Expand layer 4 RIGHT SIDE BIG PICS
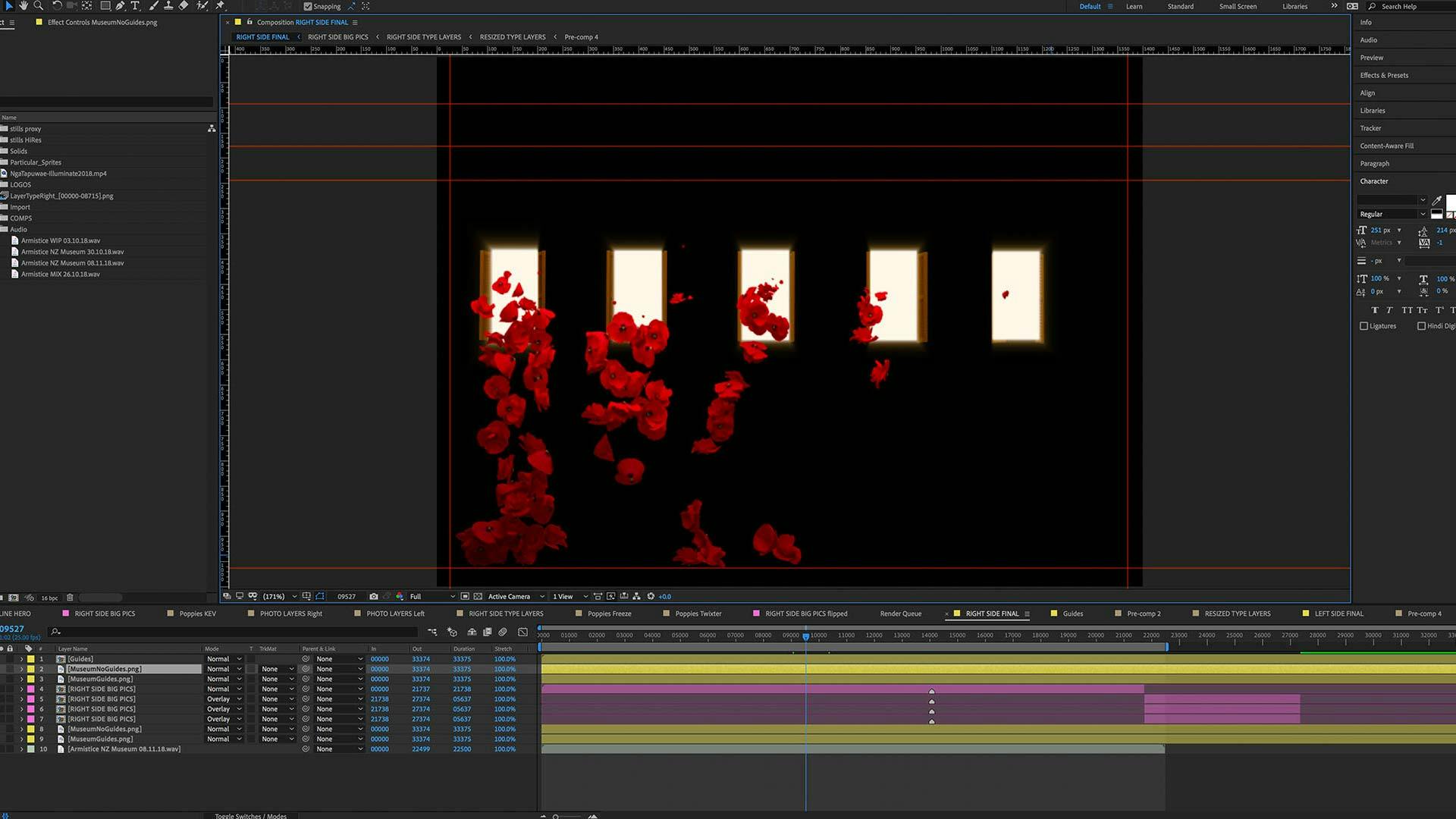This screenshot has width=1456, height=819. click(21, 689)
